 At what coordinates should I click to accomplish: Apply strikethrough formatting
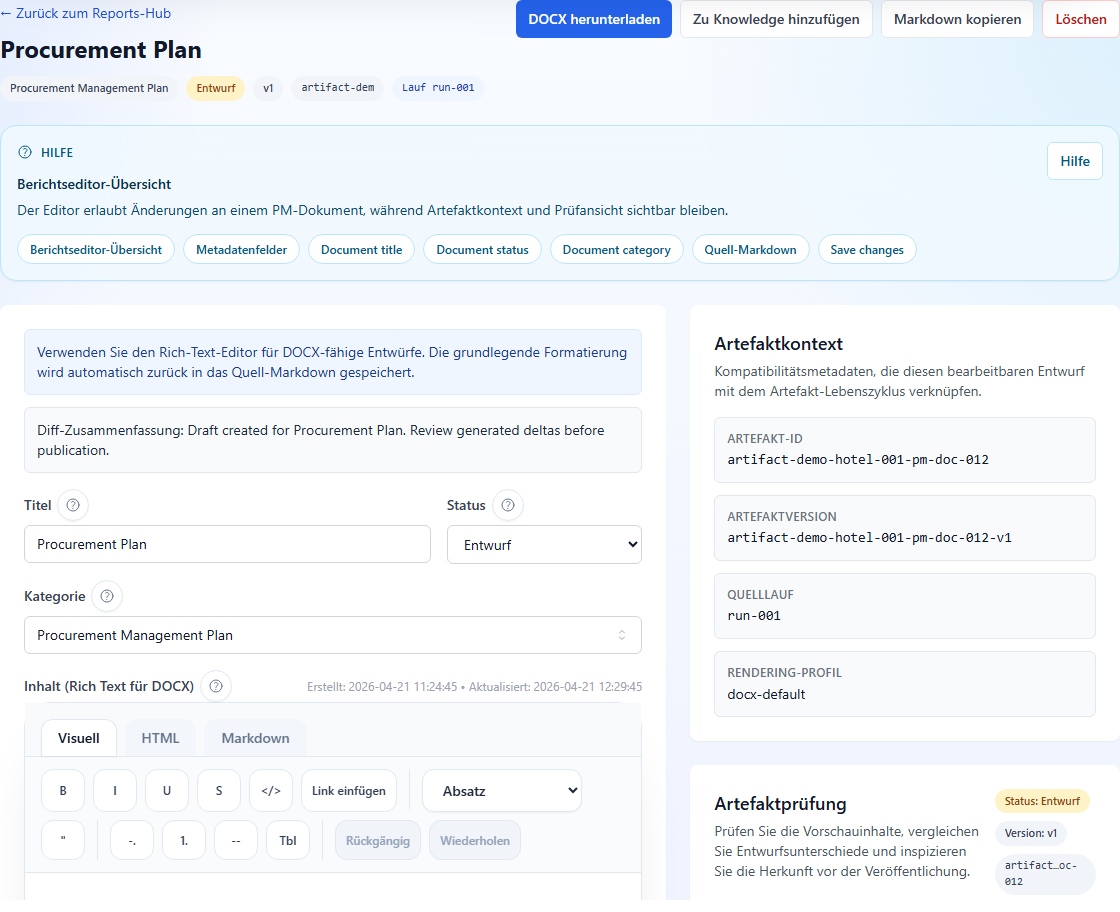pyautogui.click(x=218, y=790)
